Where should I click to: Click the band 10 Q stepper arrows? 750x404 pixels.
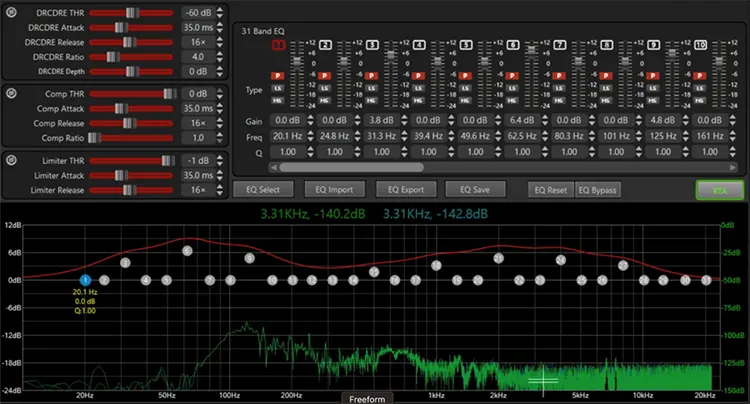coord(732,152)
